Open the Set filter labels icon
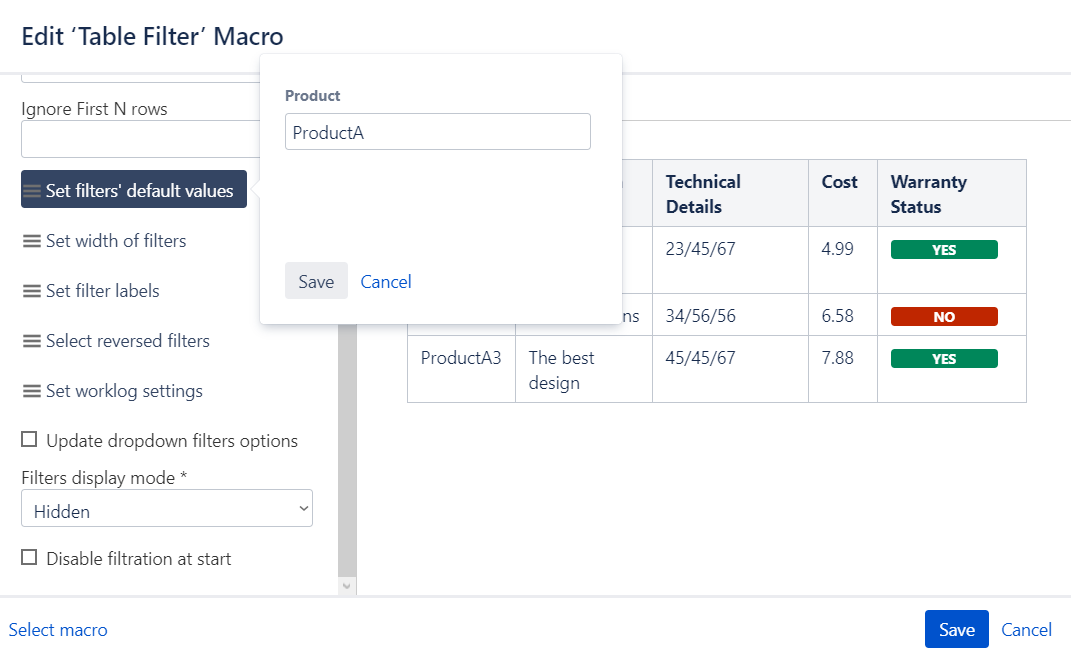Screen dimensions: 1071x656 (x=31, y=290)
